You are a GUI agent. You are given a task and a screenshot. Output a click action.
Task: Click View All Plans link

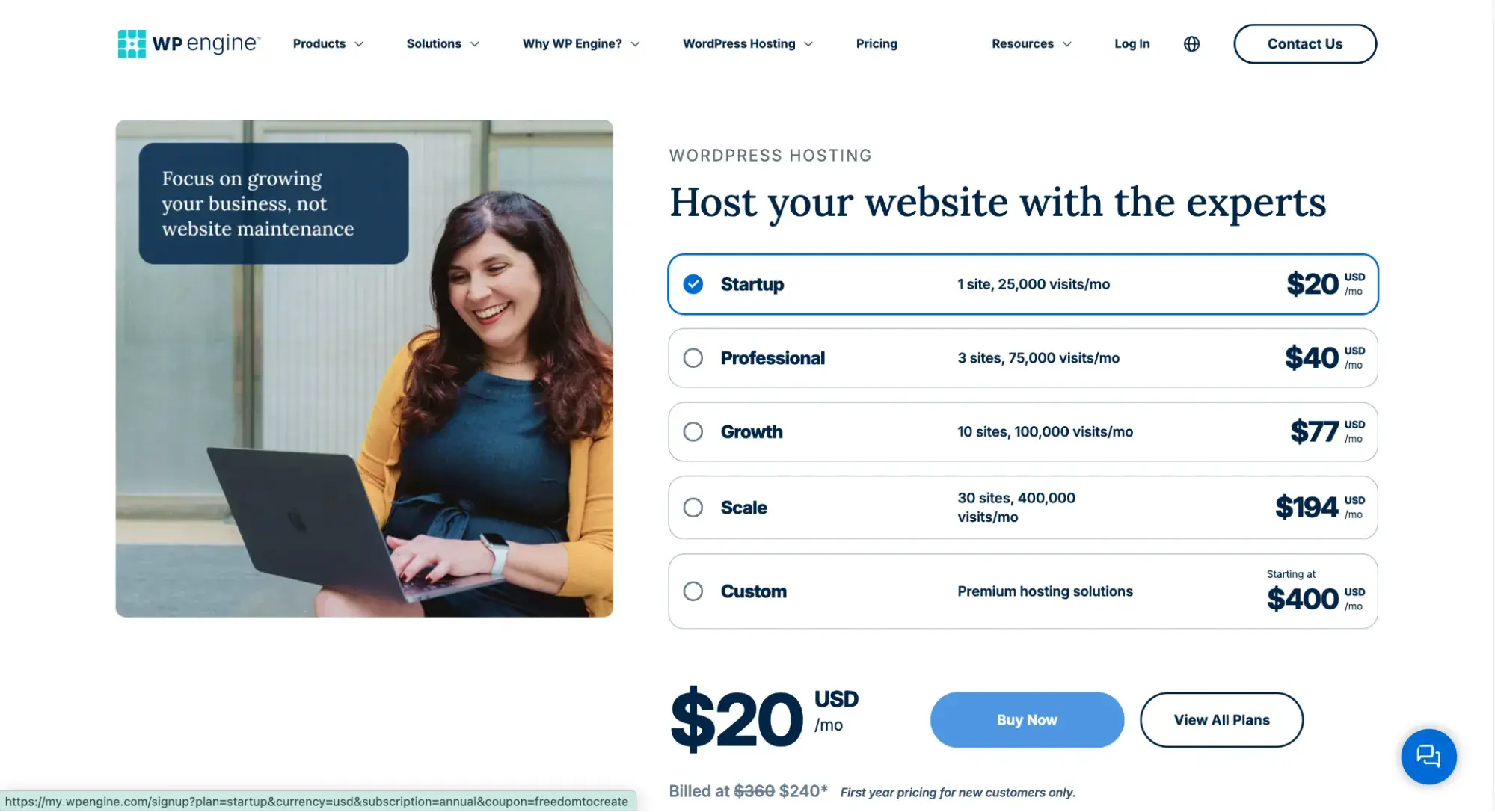(1221, 719)
